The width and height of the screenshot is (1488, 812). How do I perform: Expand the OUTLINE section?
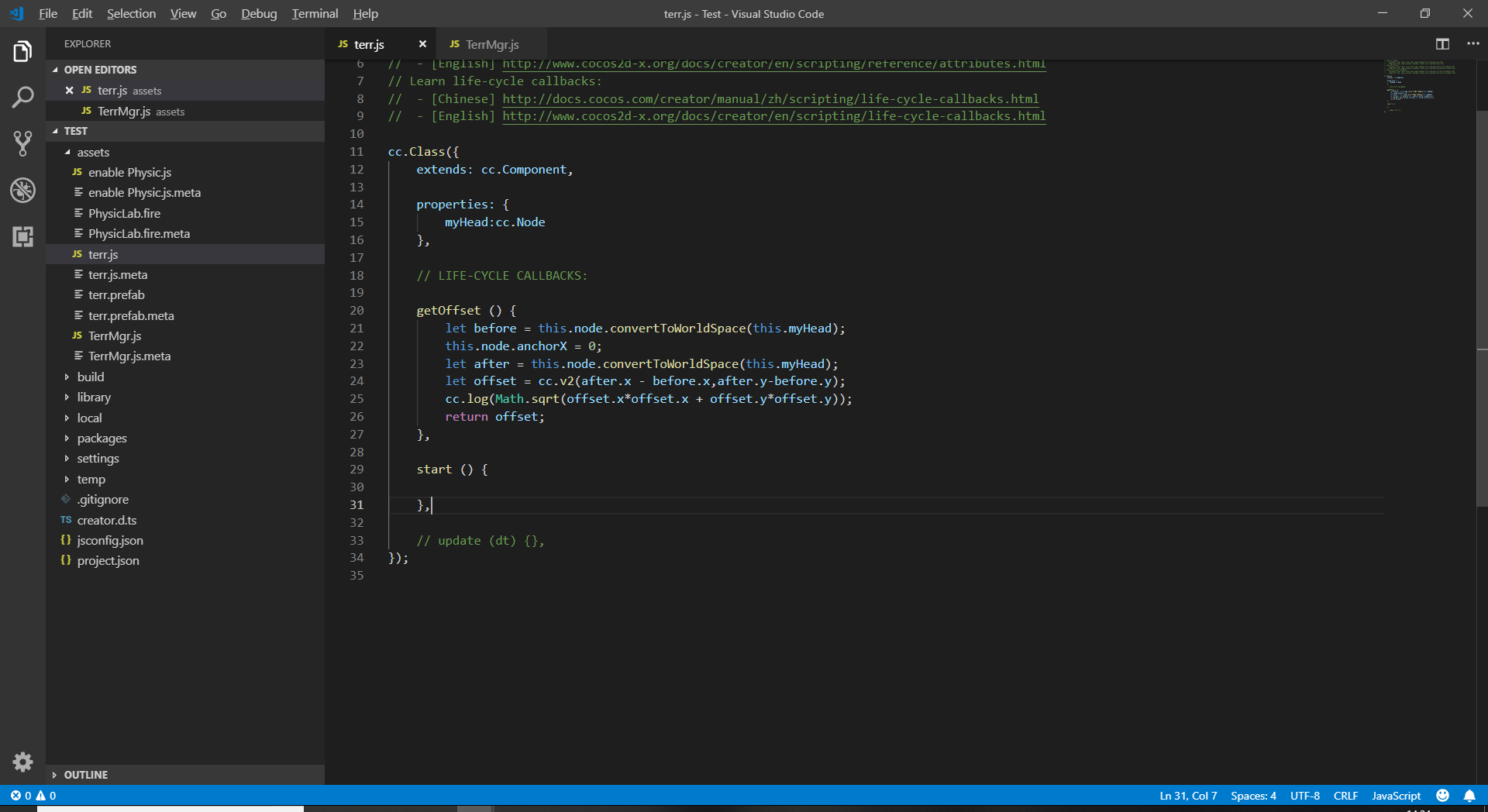(x=85, y=775)
